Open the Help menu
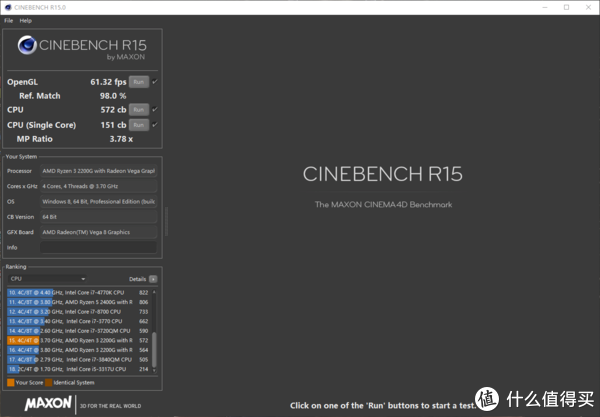600x417 pixels. point(26,21)
